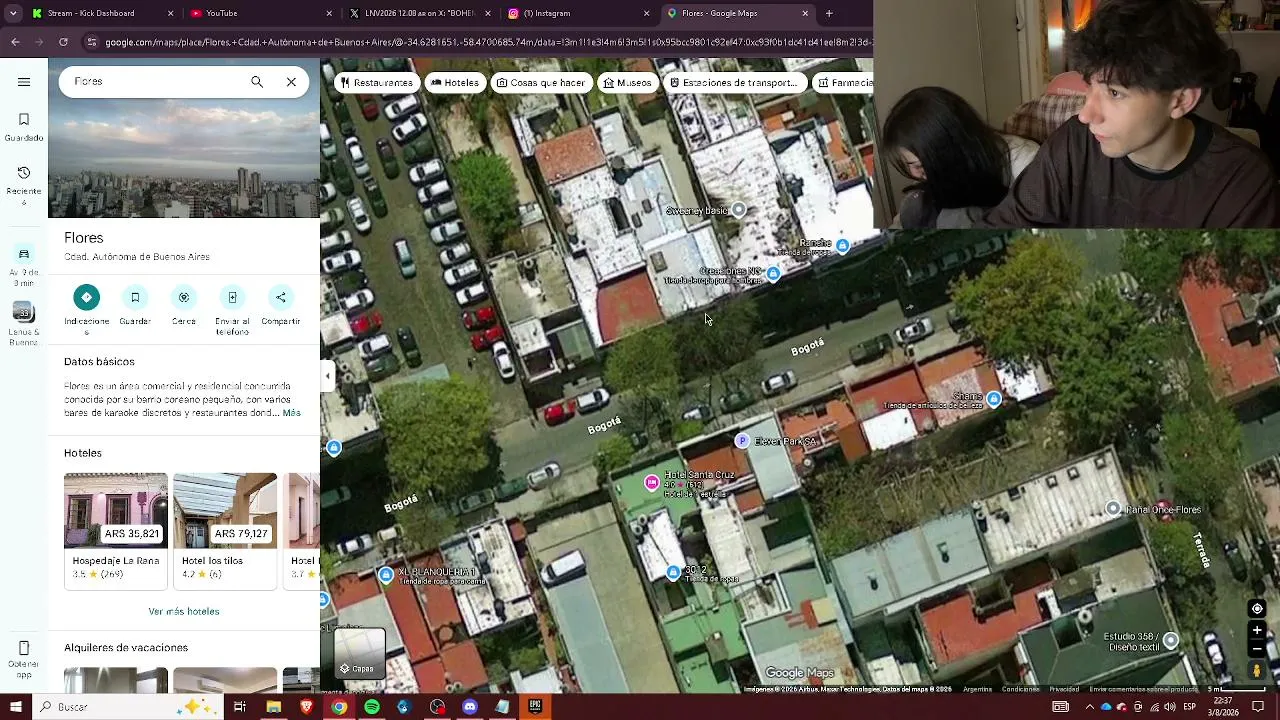Click the Eleven Park SA parking pin

pyautogui.click(x=742, y=441)
